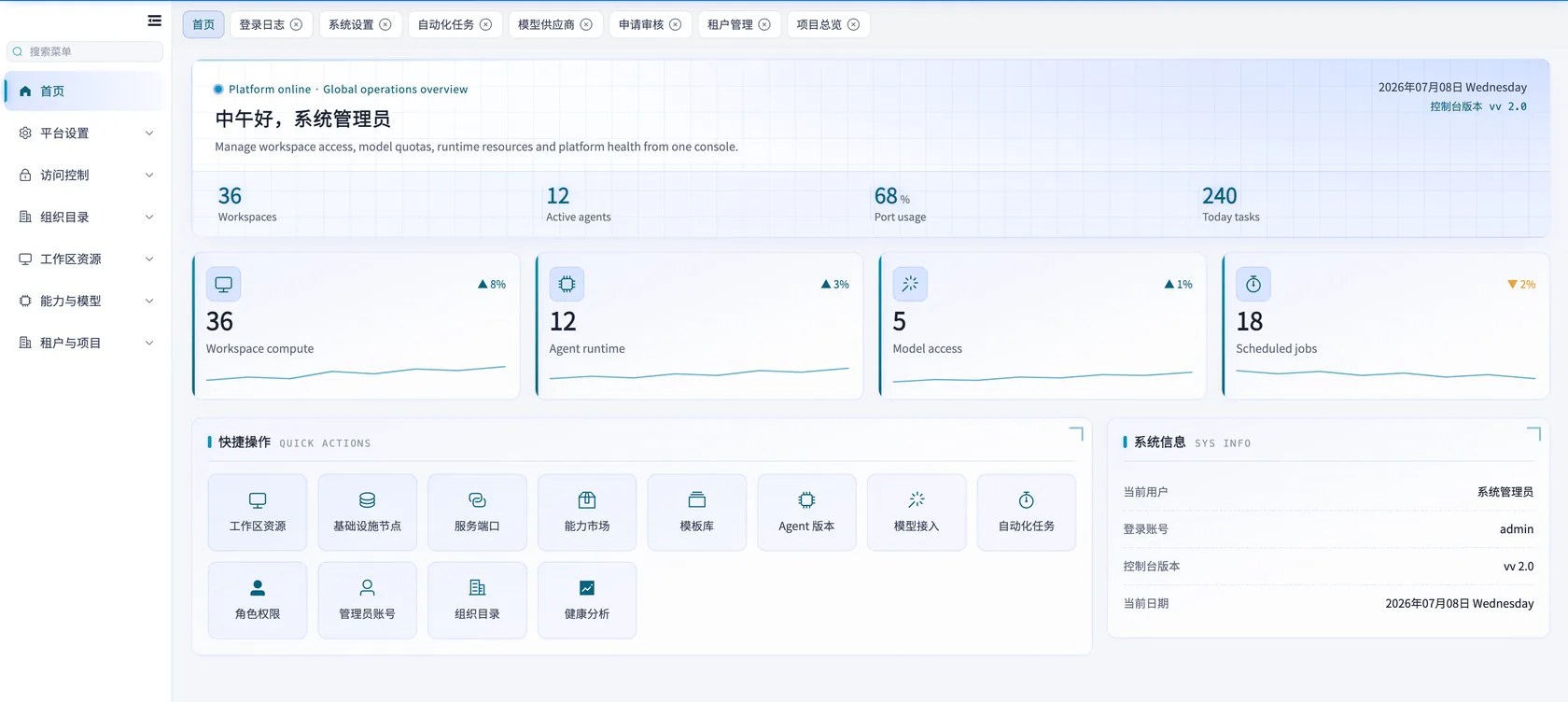This screenshot has height=702, width=1568.
Task: Open Agent 版本 quick action
Action: point(806,512)
